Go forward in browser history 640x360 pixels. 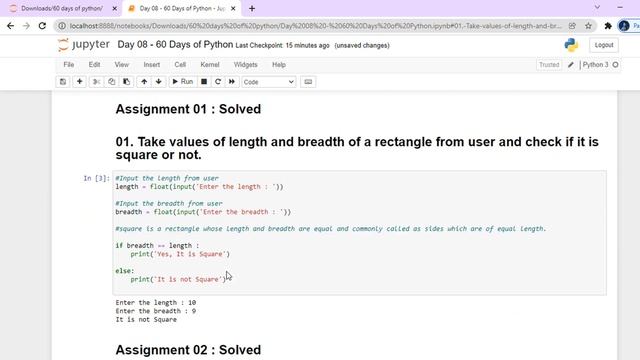26,26
